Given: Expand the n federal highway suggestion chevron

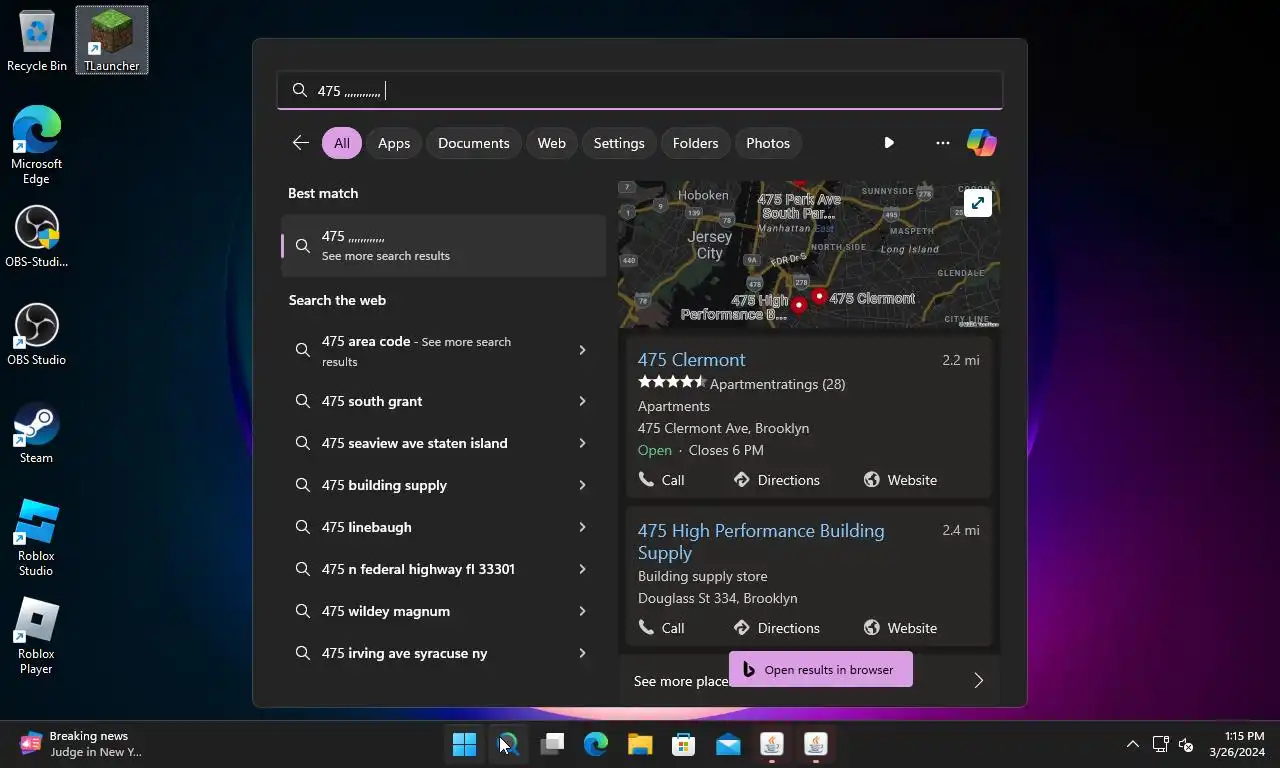Looking at the screenshot, I should (582, 569).
